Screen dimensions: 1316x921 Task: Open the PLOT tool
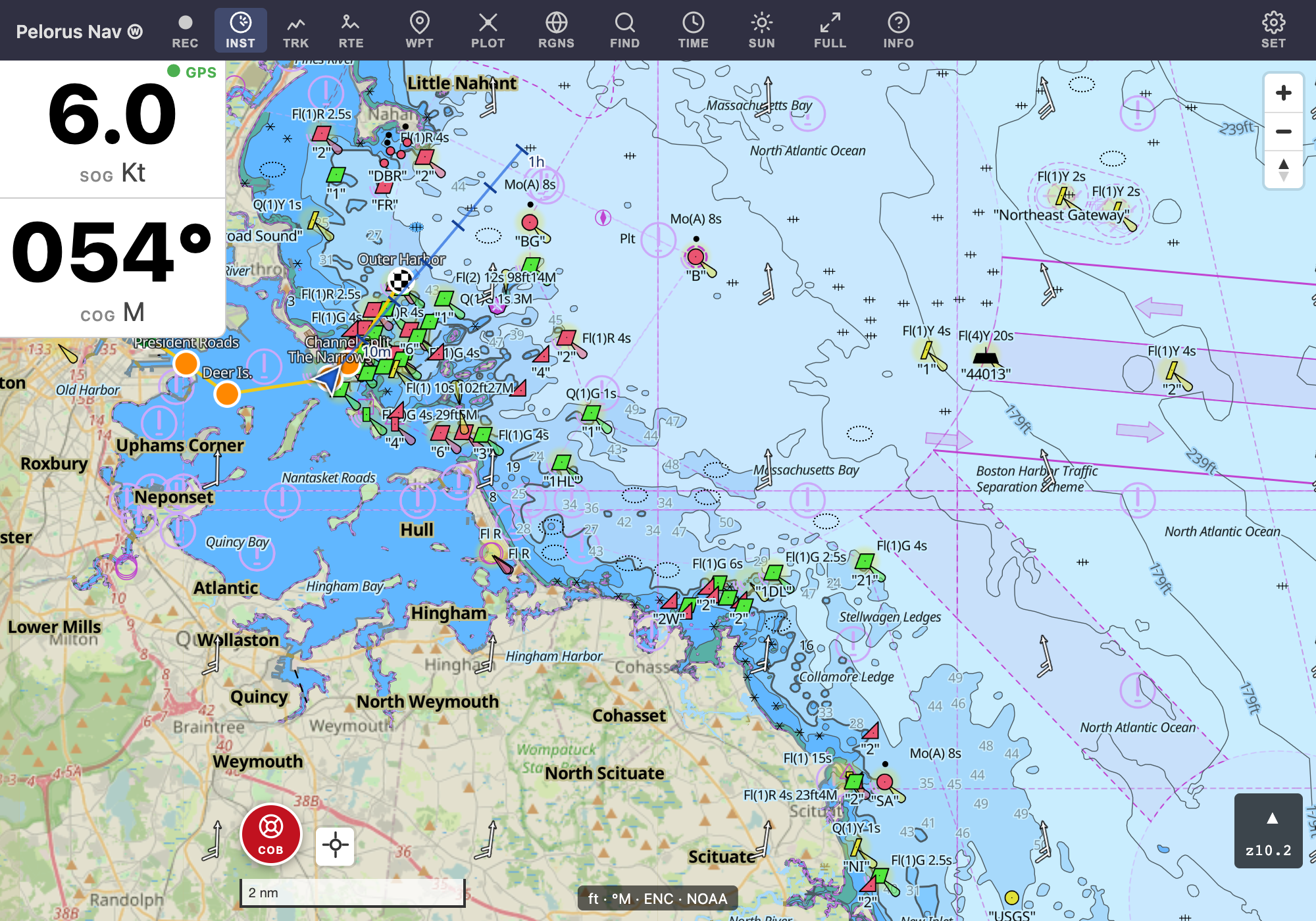(488, 30)
